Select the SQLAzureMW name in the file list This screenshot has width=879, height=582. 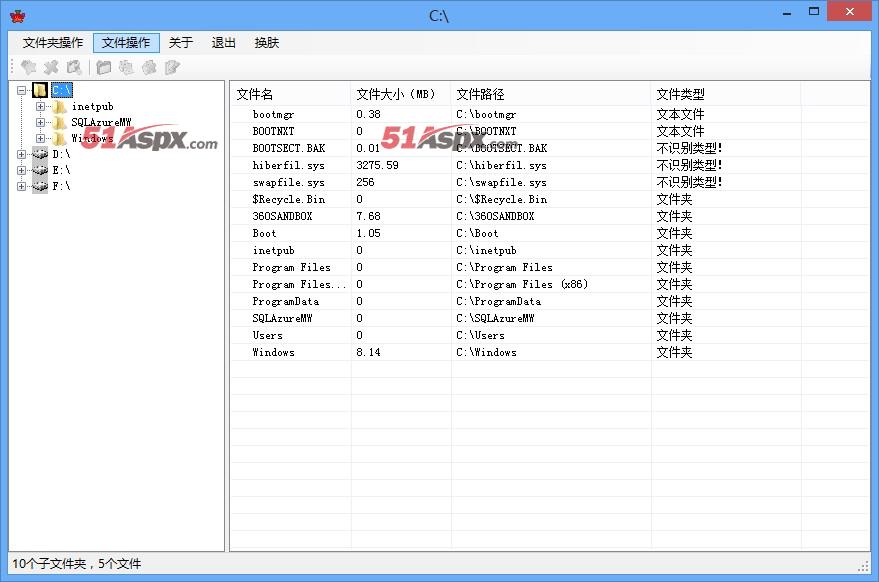point(282,318)
